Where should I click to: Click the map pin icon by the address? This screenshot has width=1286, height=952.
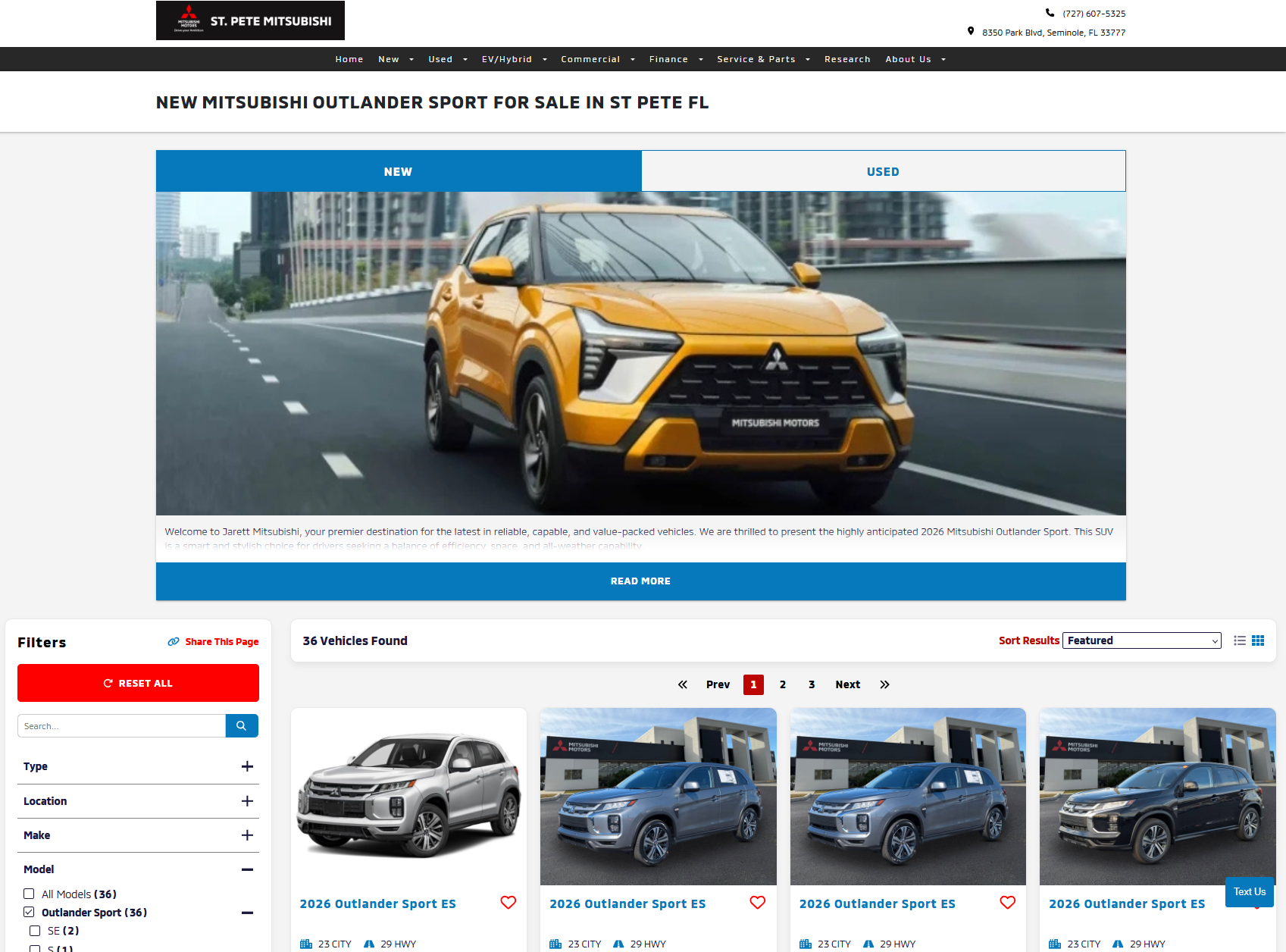point(971,32)
